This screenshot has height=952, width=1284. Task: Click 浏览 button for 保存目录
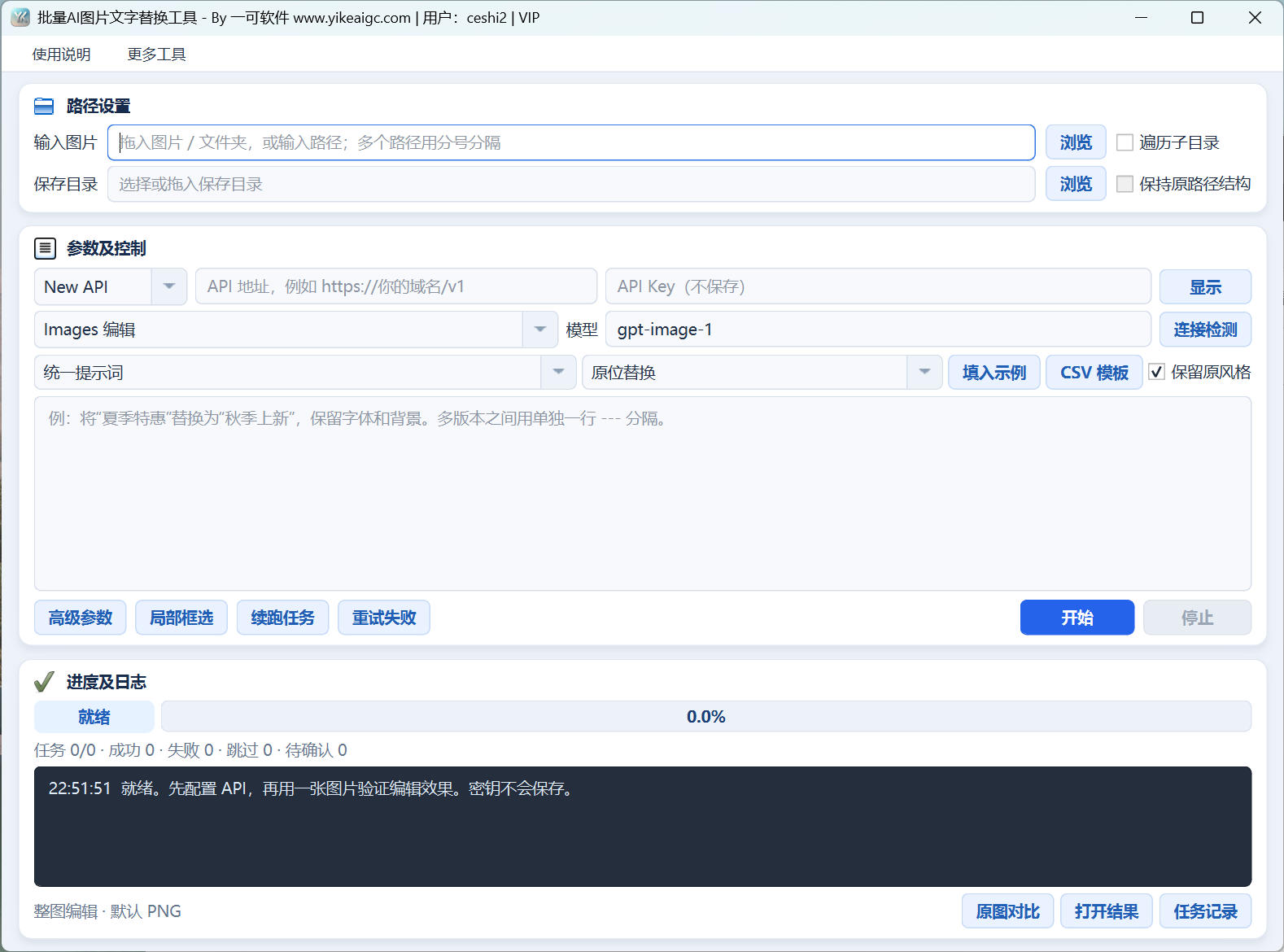click(x=1076, y=184)
